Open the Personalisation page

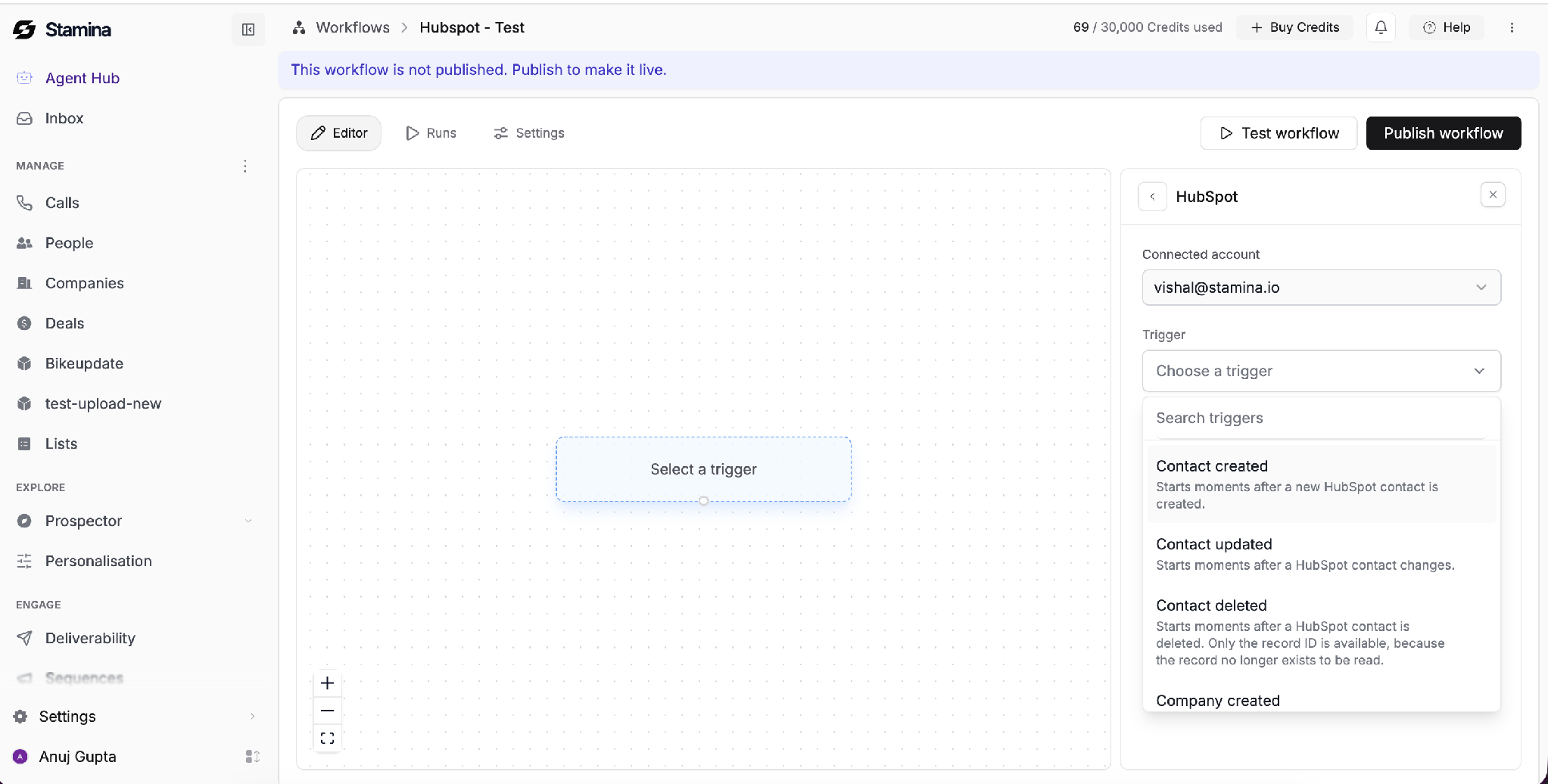[x=98, y=561]
